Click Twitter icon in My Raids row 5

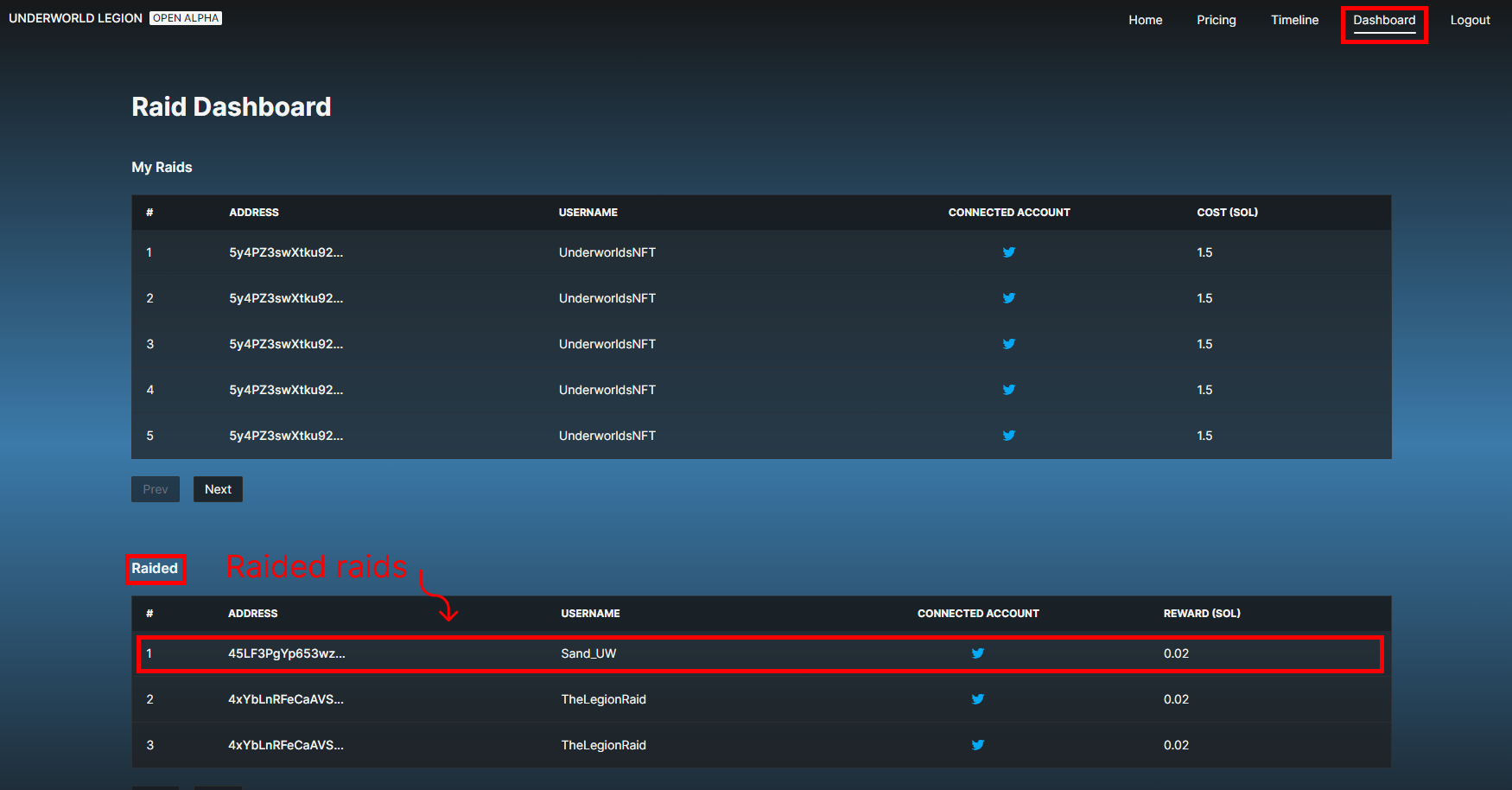[x=1008, y=436]
